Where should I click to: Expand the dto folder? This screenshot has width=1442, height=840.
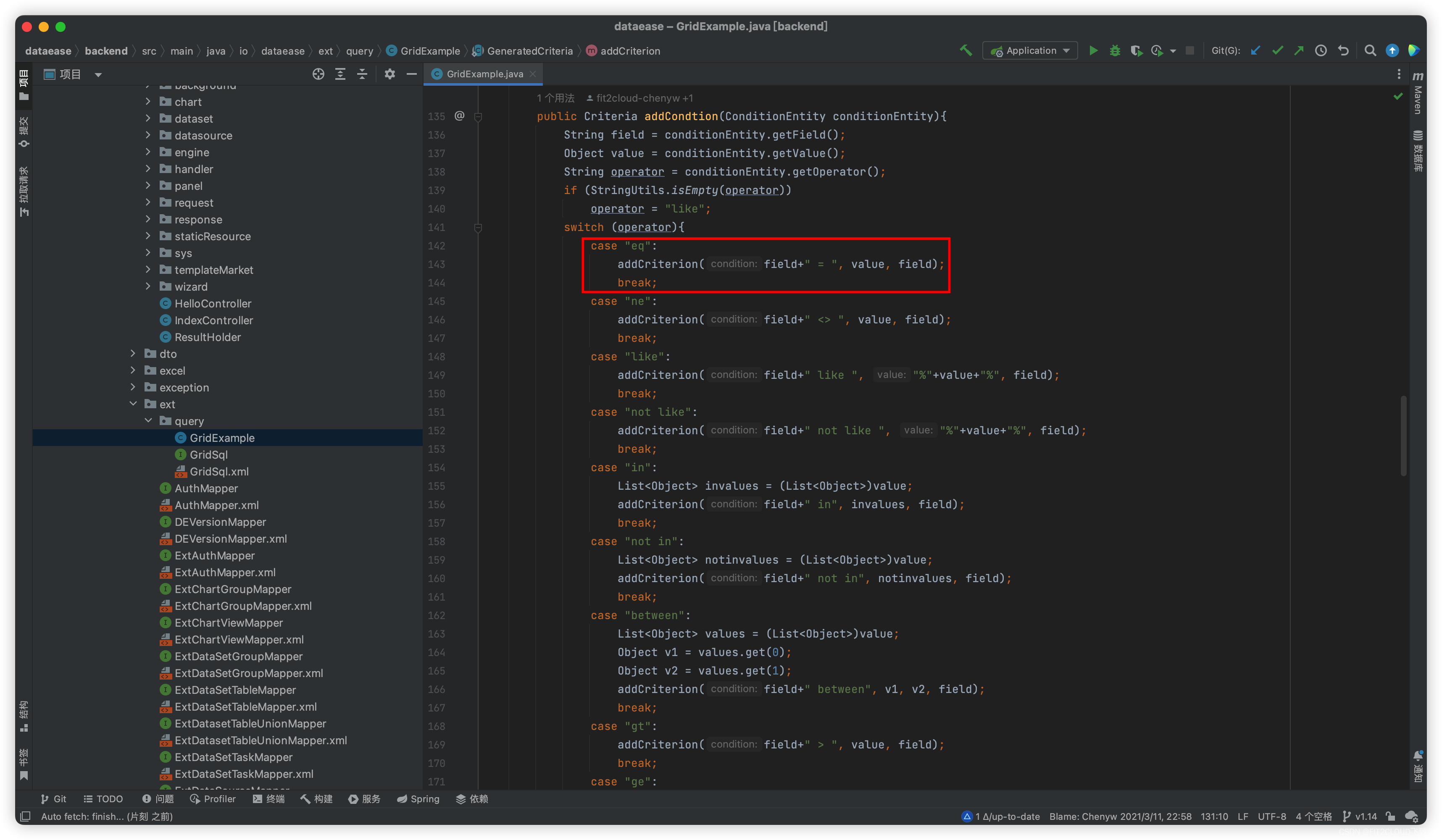pos(133,354)
